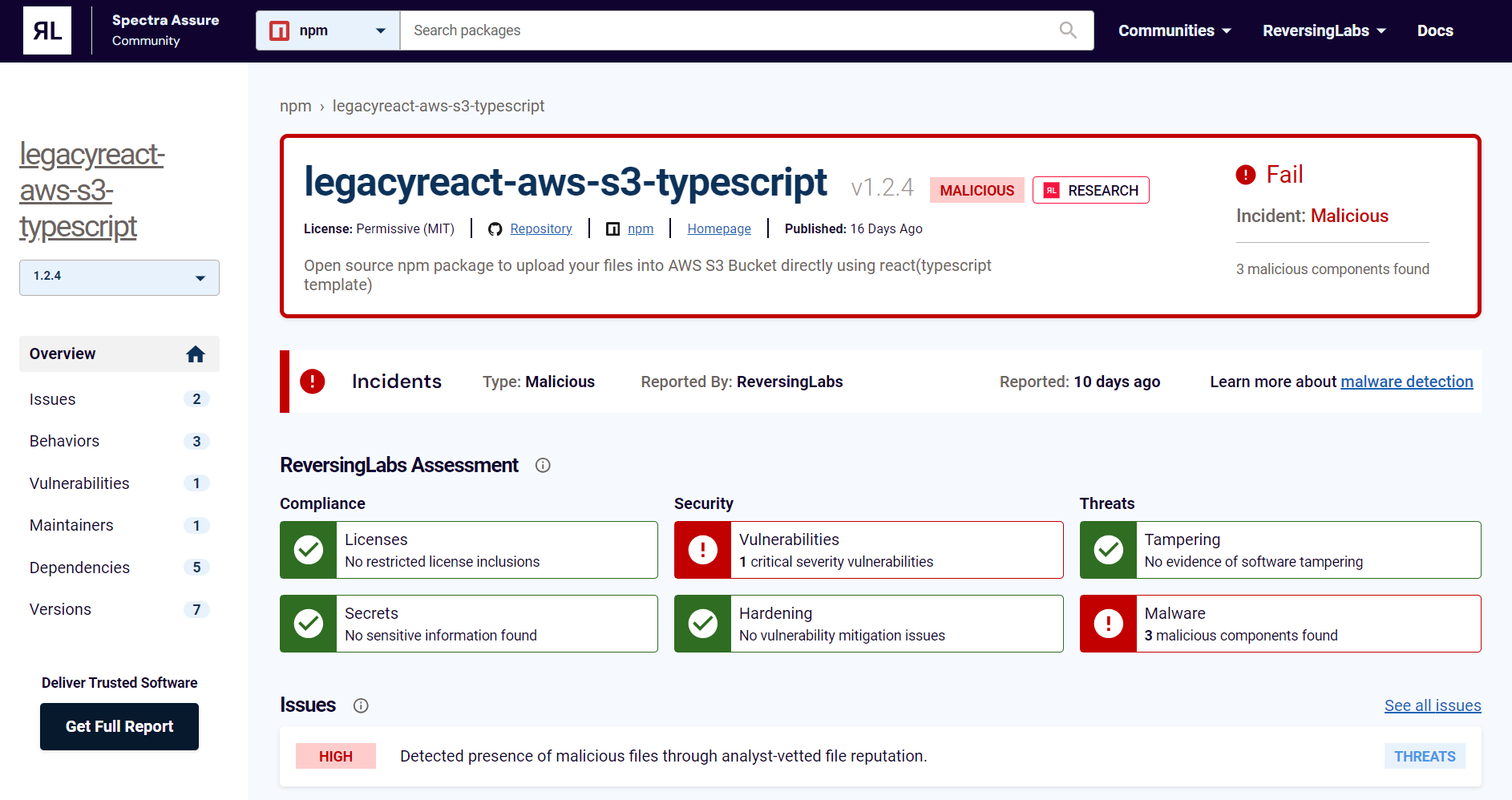Open the Versions sidebar section
The width and height of the screenshot is (1512, 800).
click(x=119, y=610)
